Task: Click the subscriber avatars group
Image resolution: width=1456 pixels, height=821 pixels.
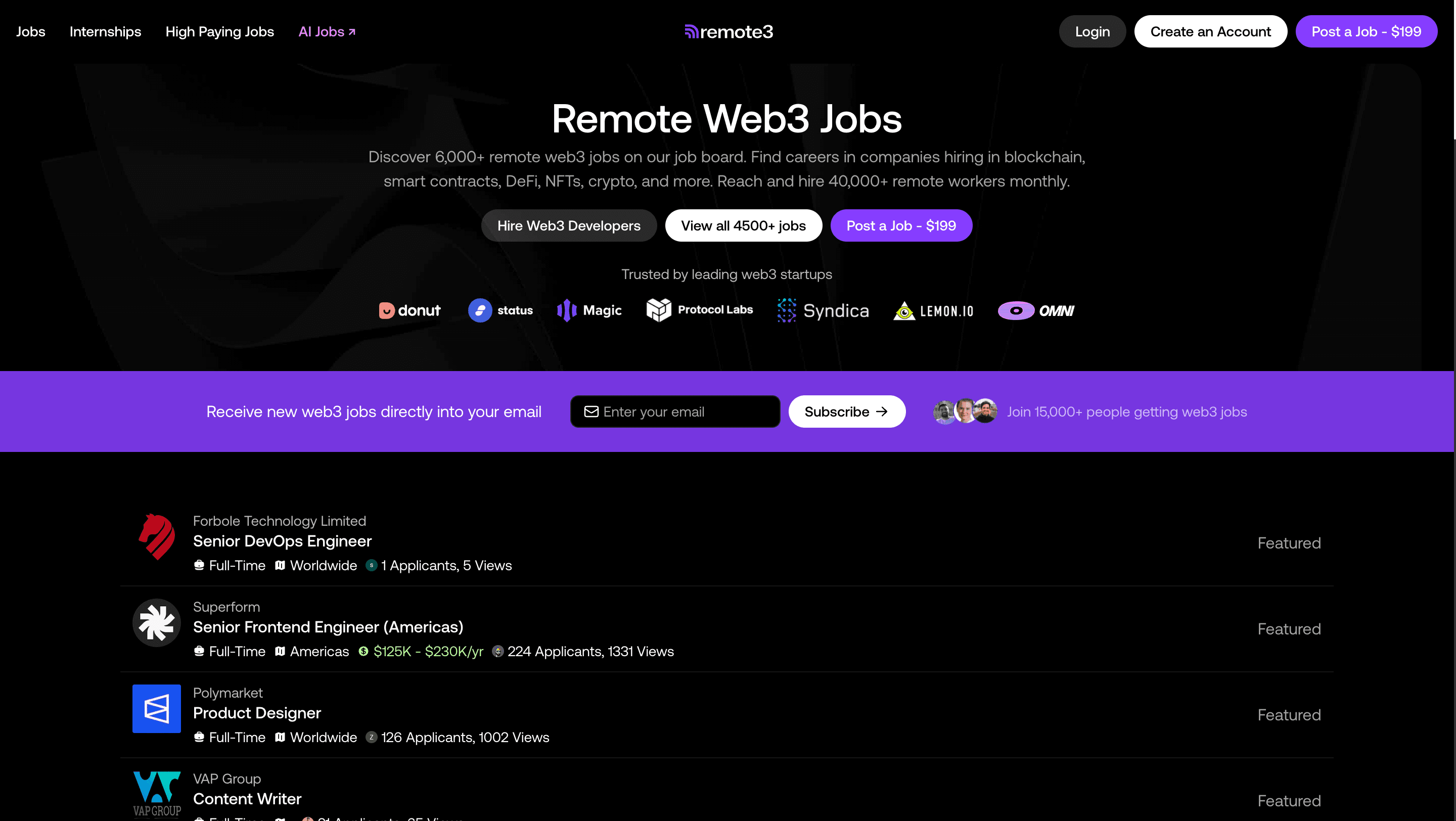Action: coord(965,412)
